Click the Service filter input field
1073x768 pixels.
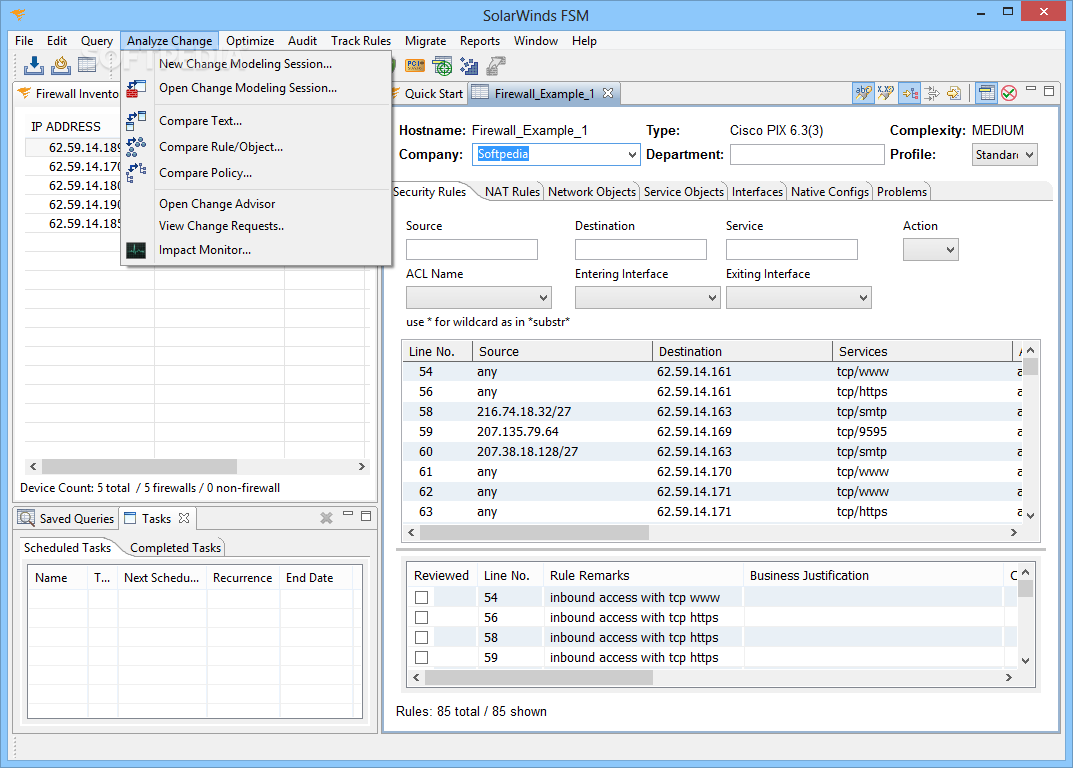[x=792, y=250]
